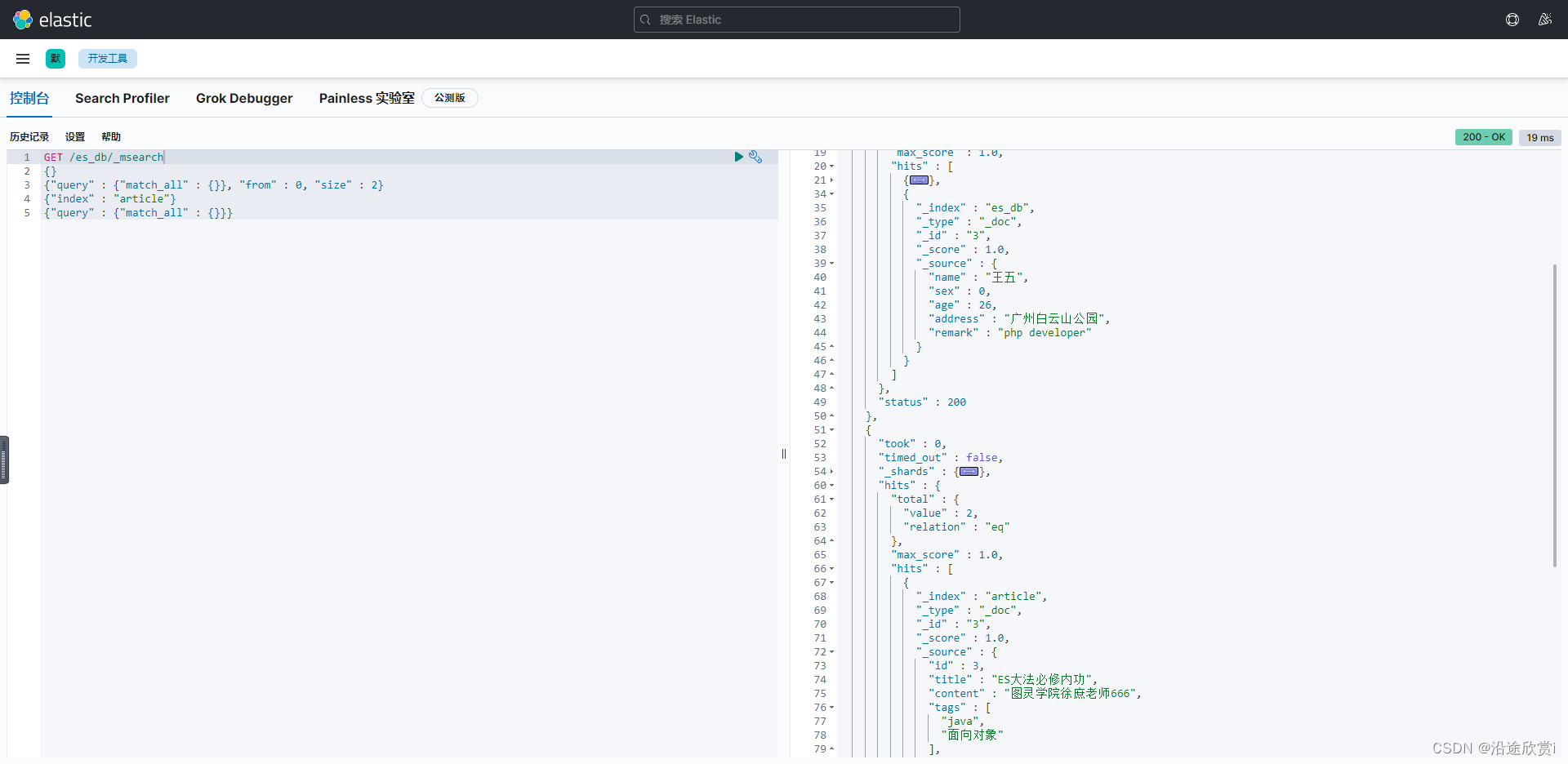
Task: Open the newsfeed icon at top right
Action: tap(1544, 20)
